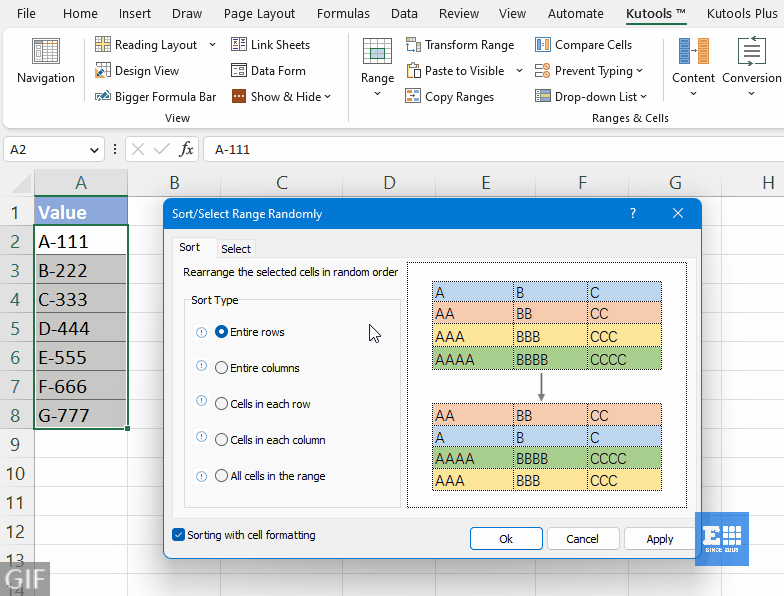The width and height of the screenshot is (784, 596).
Task: Open the File menu
Action: (26, 14)
